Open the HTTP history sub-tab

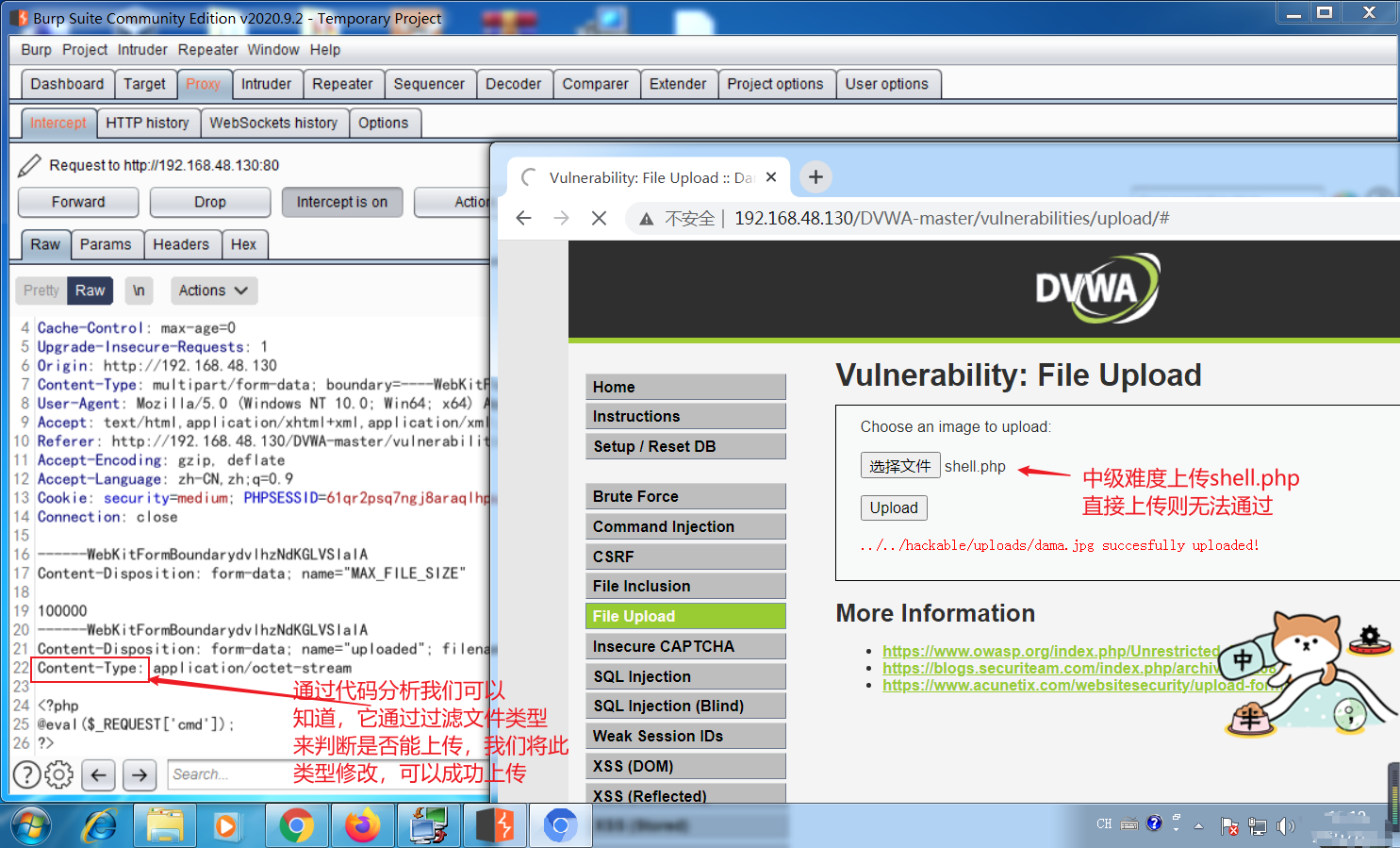pos(147,123)
